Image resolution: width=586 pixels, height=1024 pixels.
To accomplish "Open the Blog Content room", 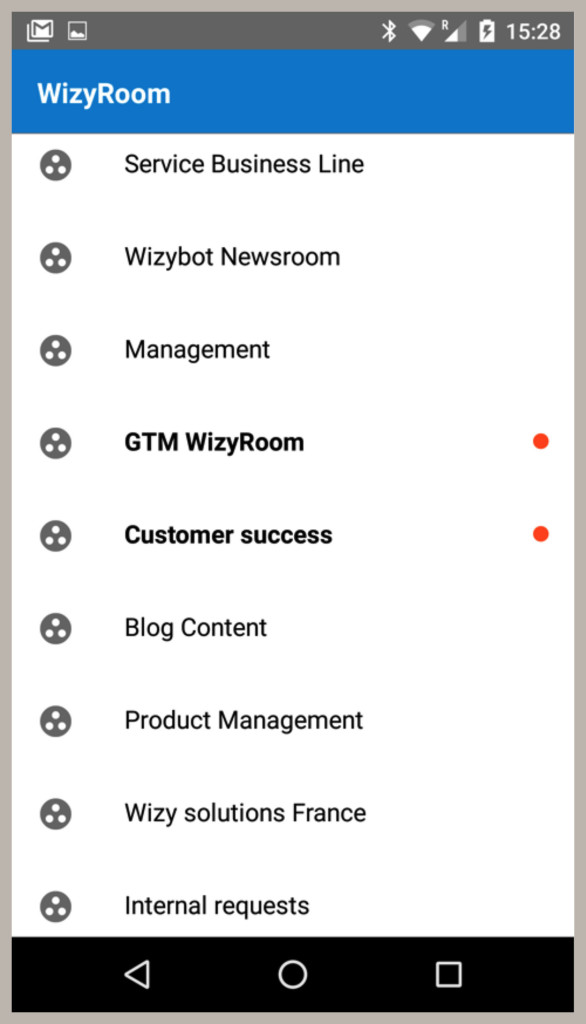I will [293, 628].
